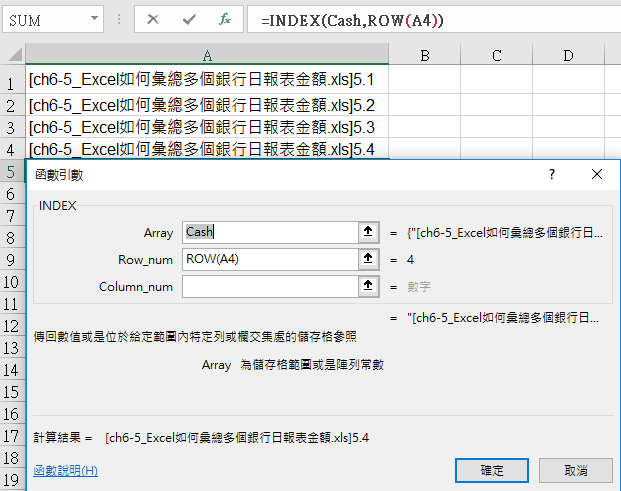Screen dimensions: 621x491
Task: Click the formula bar options dots handle
Action: (x=119, y=19)
